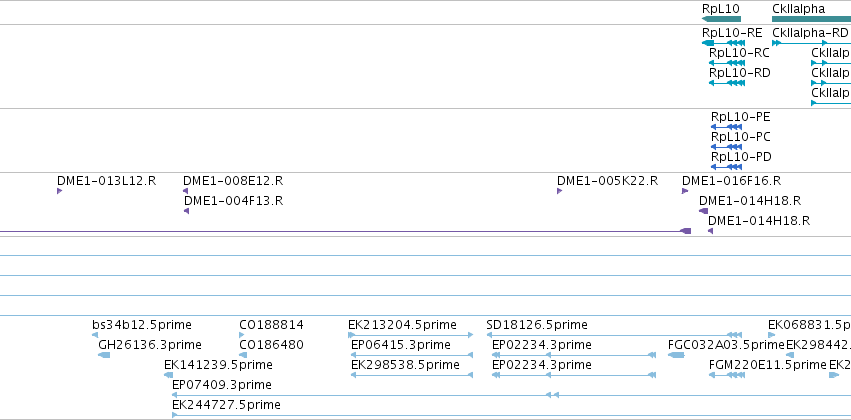Image resolution: width=851 pixels, height=420 pixels.
Task: Click the CkIIalpha gene bar
Action: [x=811, y=19]
